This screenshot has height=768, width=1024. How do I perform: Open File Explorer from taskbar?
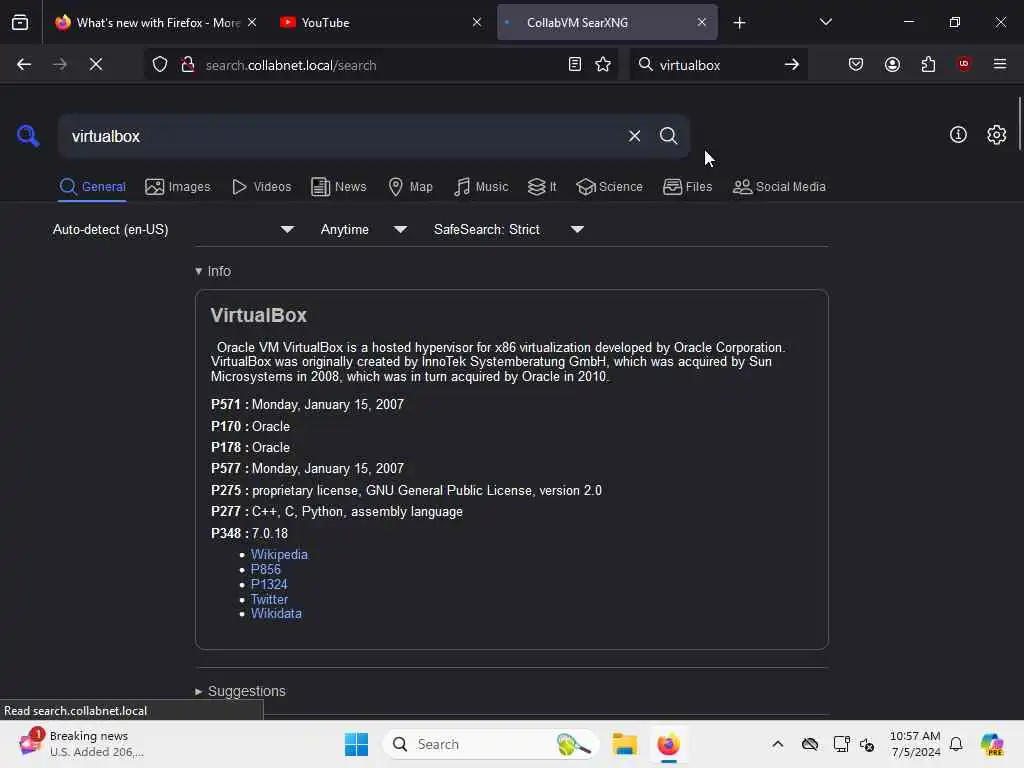click(624, 744)
